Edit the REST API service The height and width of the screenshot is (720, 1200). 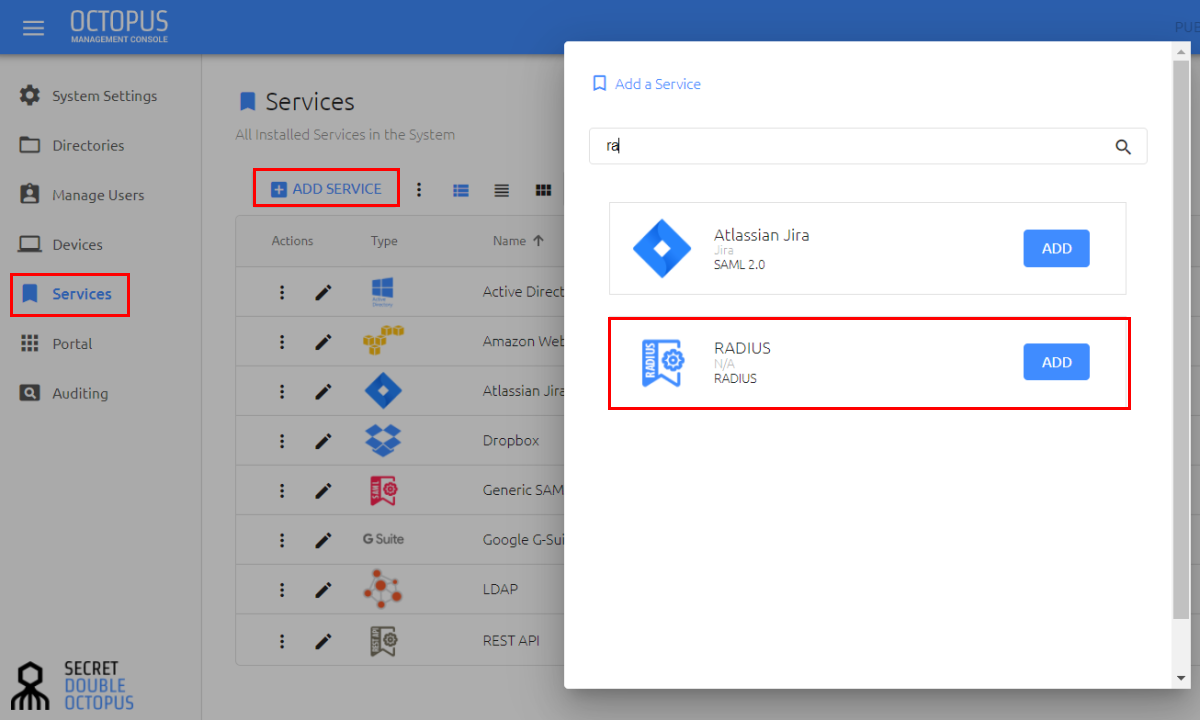tap(323, 641)
